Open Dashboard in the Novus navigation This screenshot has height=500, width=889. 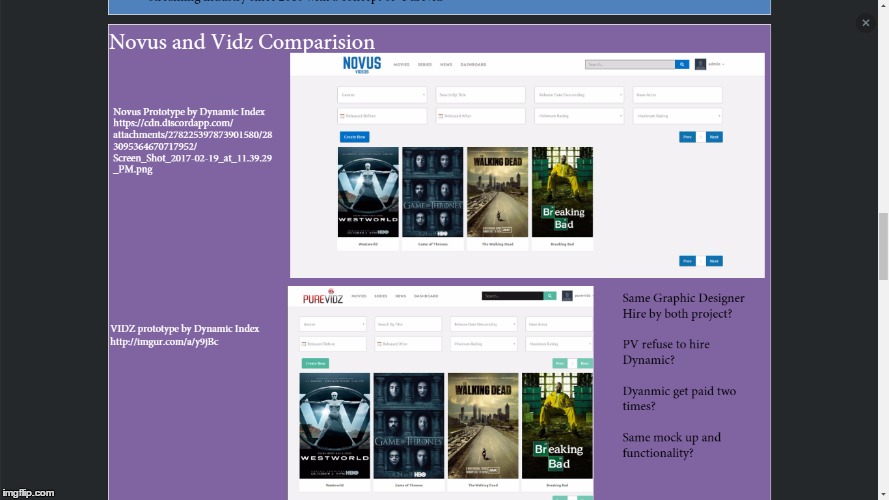coord(473,65)
